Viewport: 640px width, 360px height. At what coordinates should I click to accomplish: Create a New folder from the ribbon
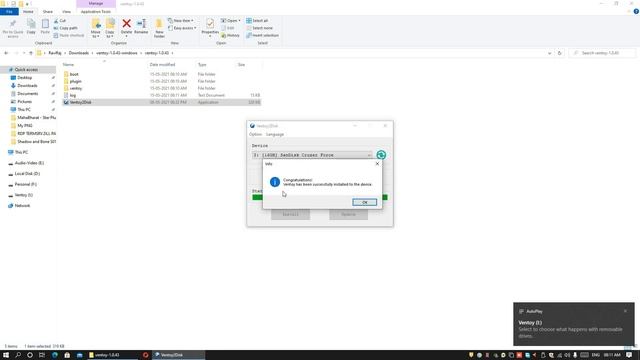(x=159, y=29)
